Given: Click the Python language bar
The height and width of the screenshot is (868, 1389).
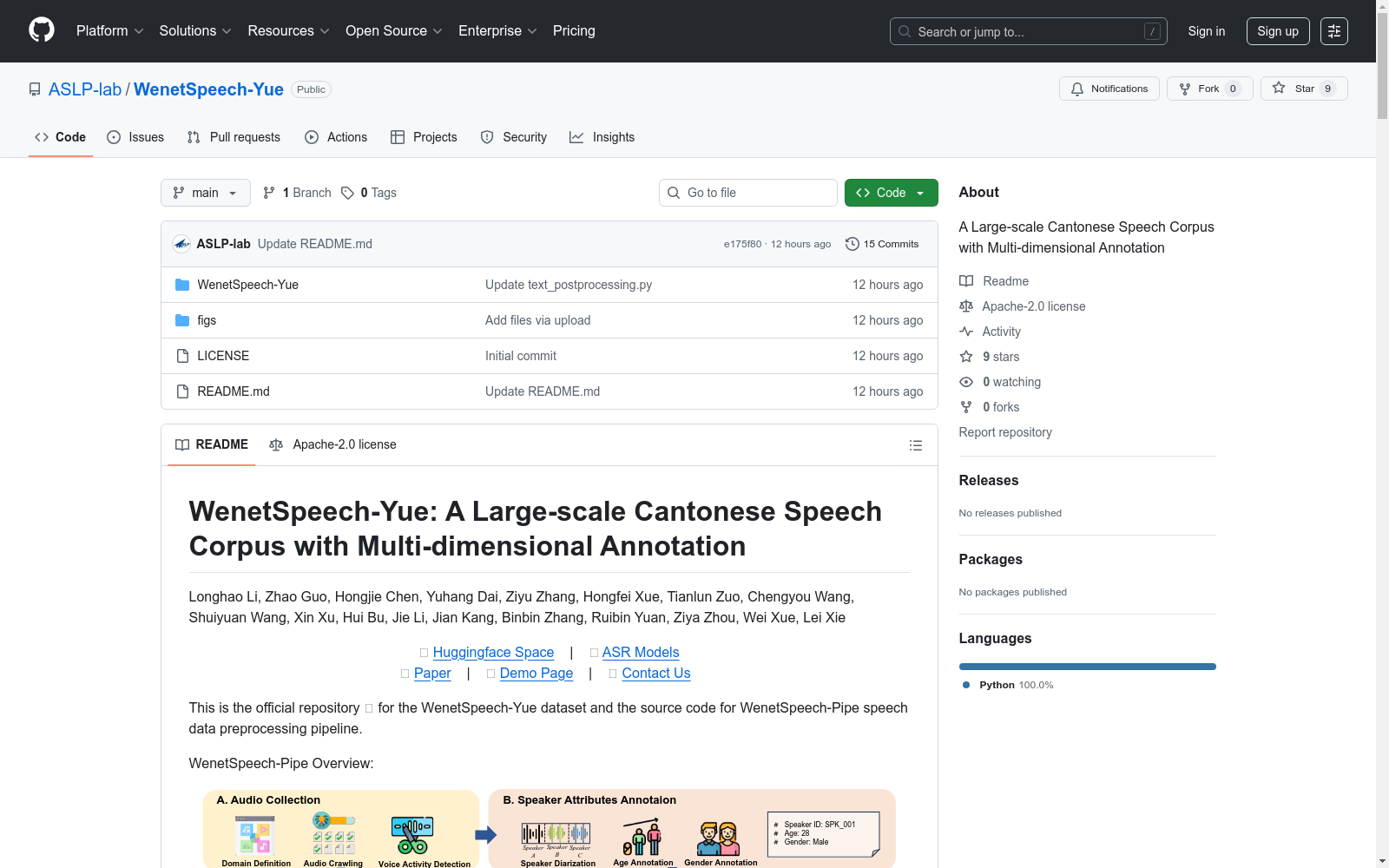Looking at the screenshot, I should click(x=1087, y=667).
